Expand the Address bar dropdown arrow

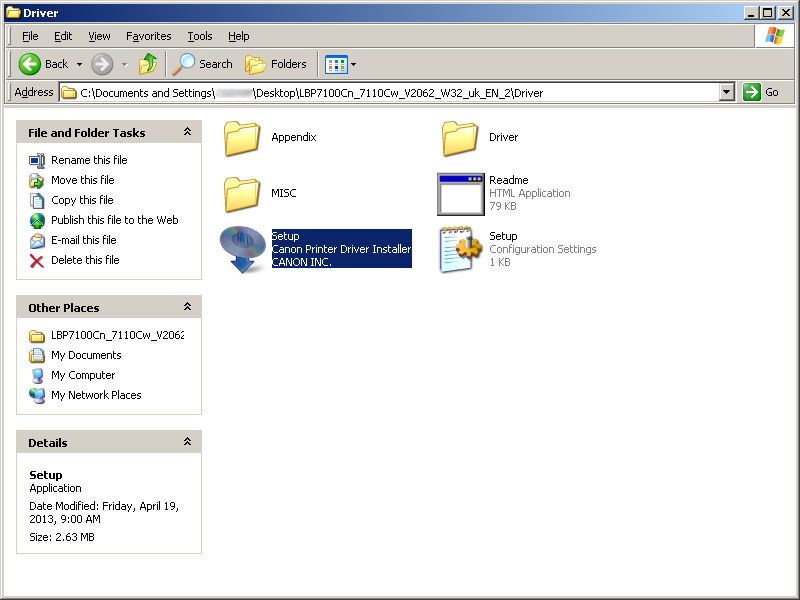[727, 92]
